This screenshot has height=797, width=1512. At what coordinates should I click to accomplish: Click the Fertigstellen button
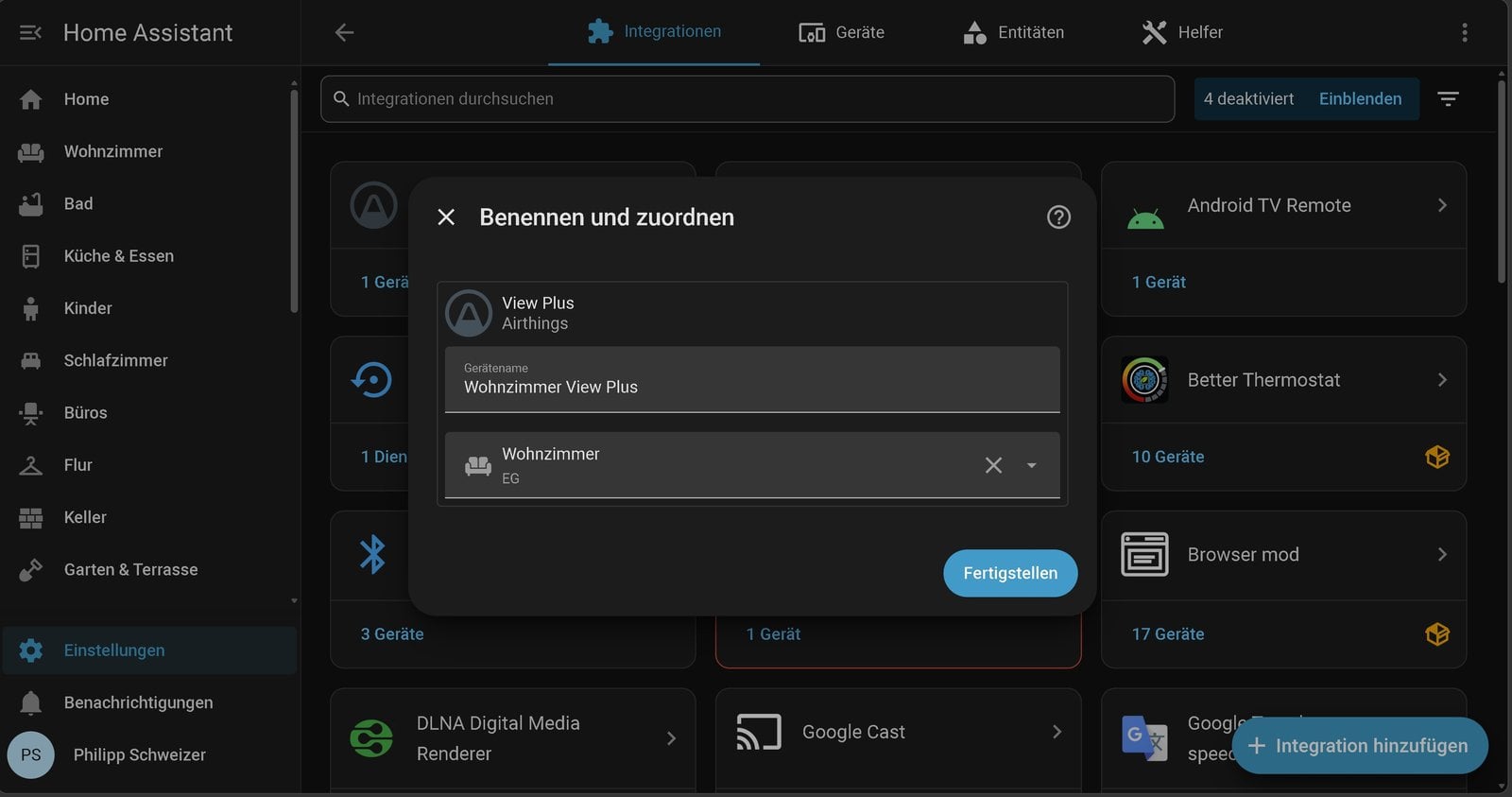[x=1010, y=573]
